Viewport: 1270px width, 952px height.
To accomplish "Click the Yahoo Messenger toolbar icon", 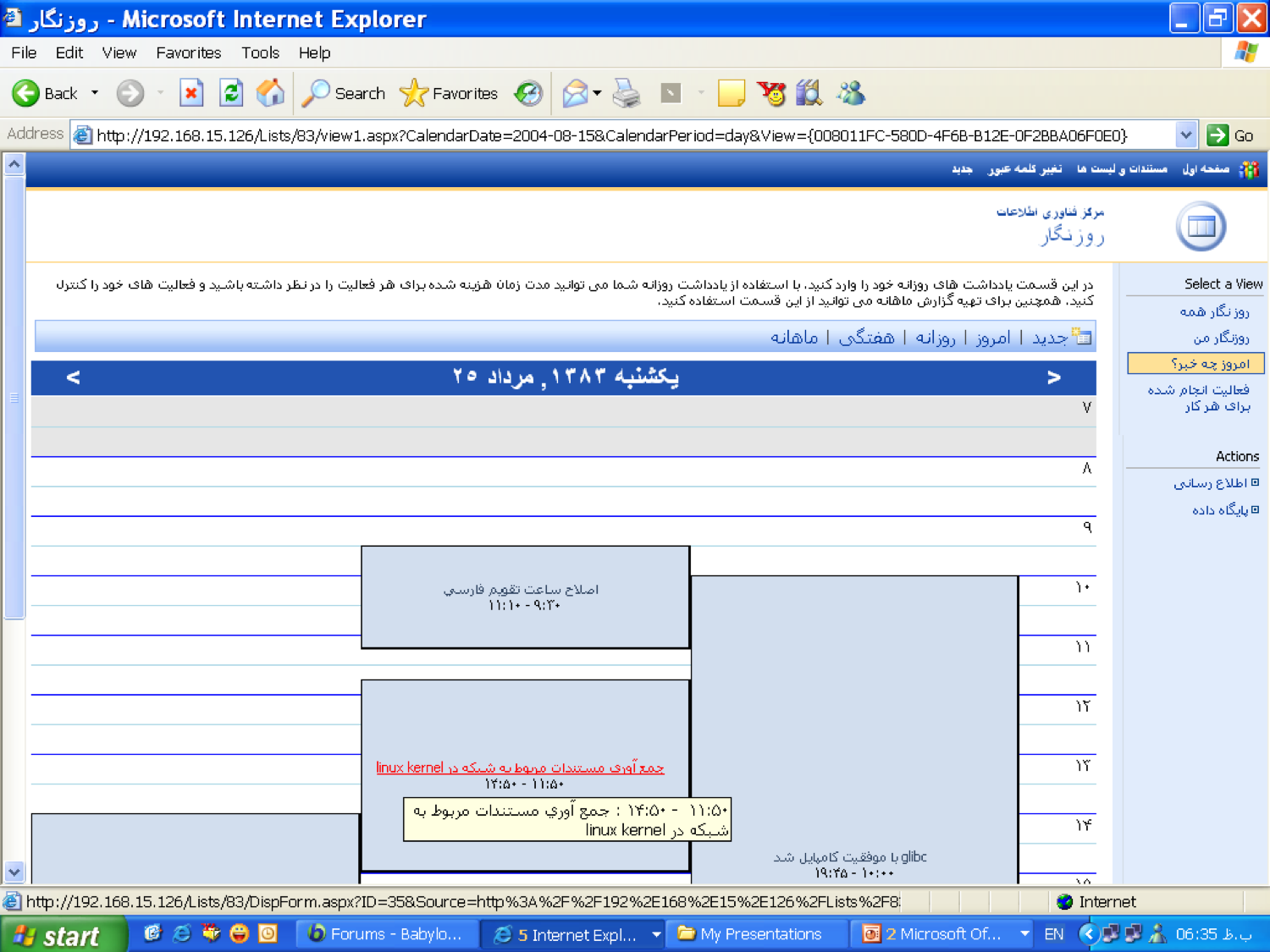I will pyautogui.click(x=771, y=93).
